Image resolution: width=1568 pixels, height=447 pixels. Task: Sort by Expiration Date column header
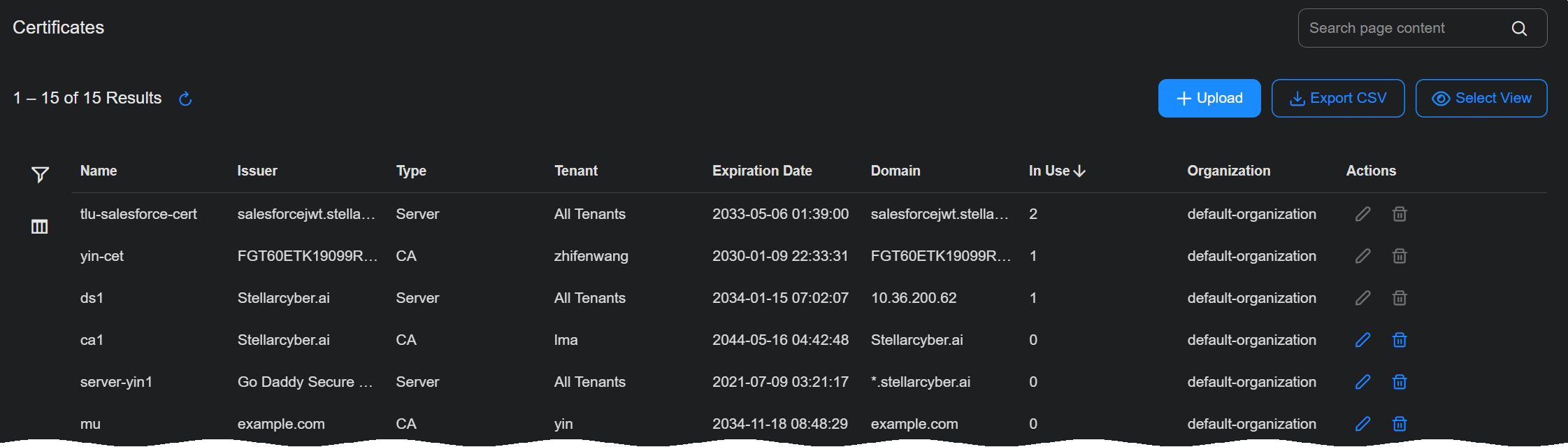762,171
